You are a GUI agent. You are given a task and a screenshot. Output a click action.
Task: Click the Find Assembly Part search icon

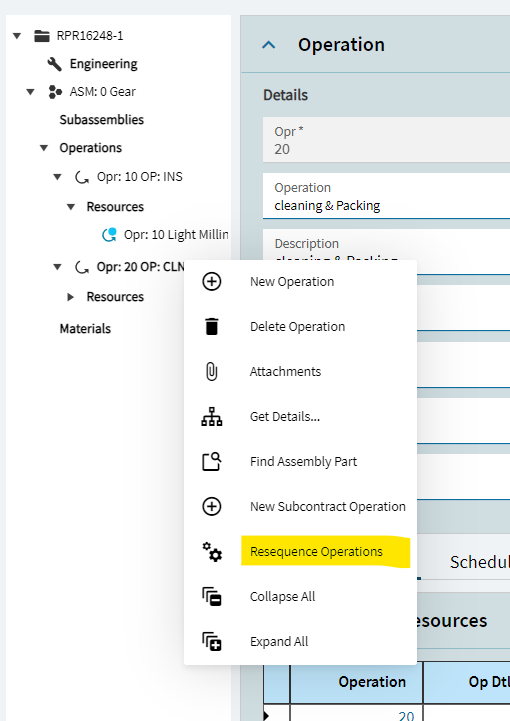coord(212,462)
